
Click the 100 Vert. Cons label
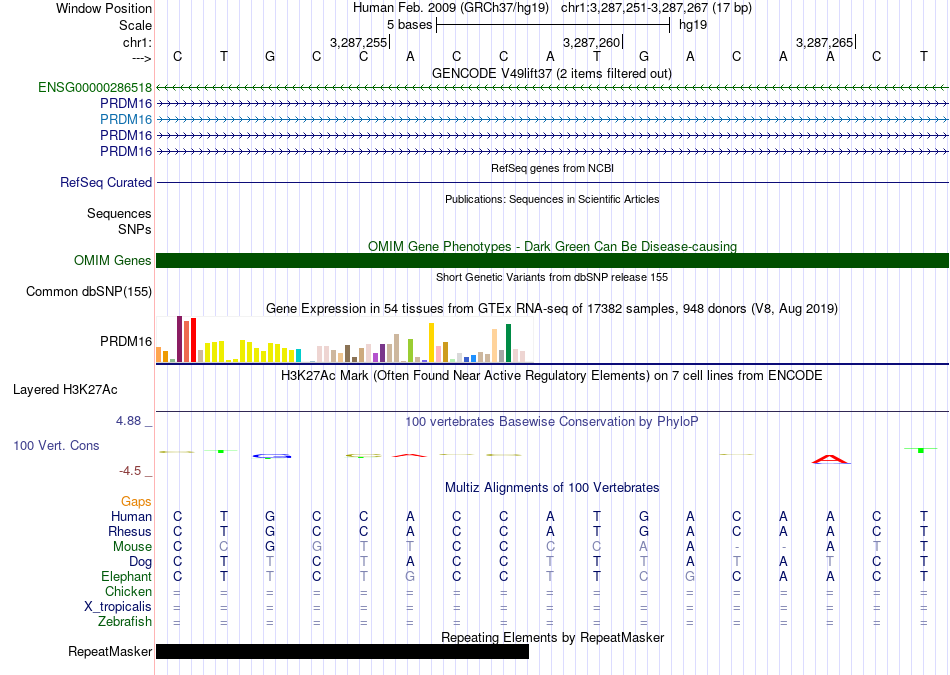pyautogui.click(x=56, y=445)
